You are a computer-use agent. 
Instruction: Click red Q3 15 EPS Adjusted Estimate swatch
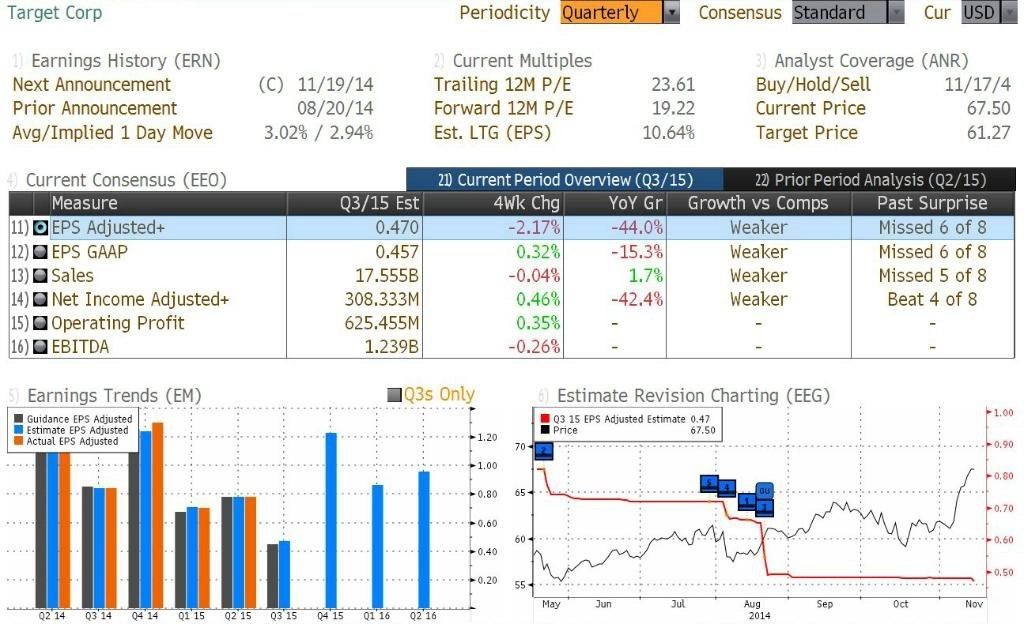click(x=545, y=419)
